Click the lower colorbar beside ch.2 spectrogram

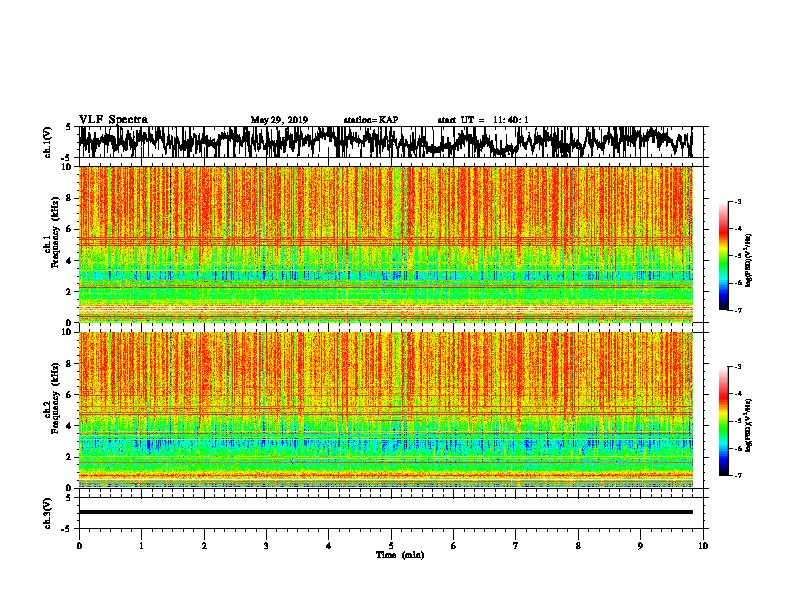[x=723, y=421]
